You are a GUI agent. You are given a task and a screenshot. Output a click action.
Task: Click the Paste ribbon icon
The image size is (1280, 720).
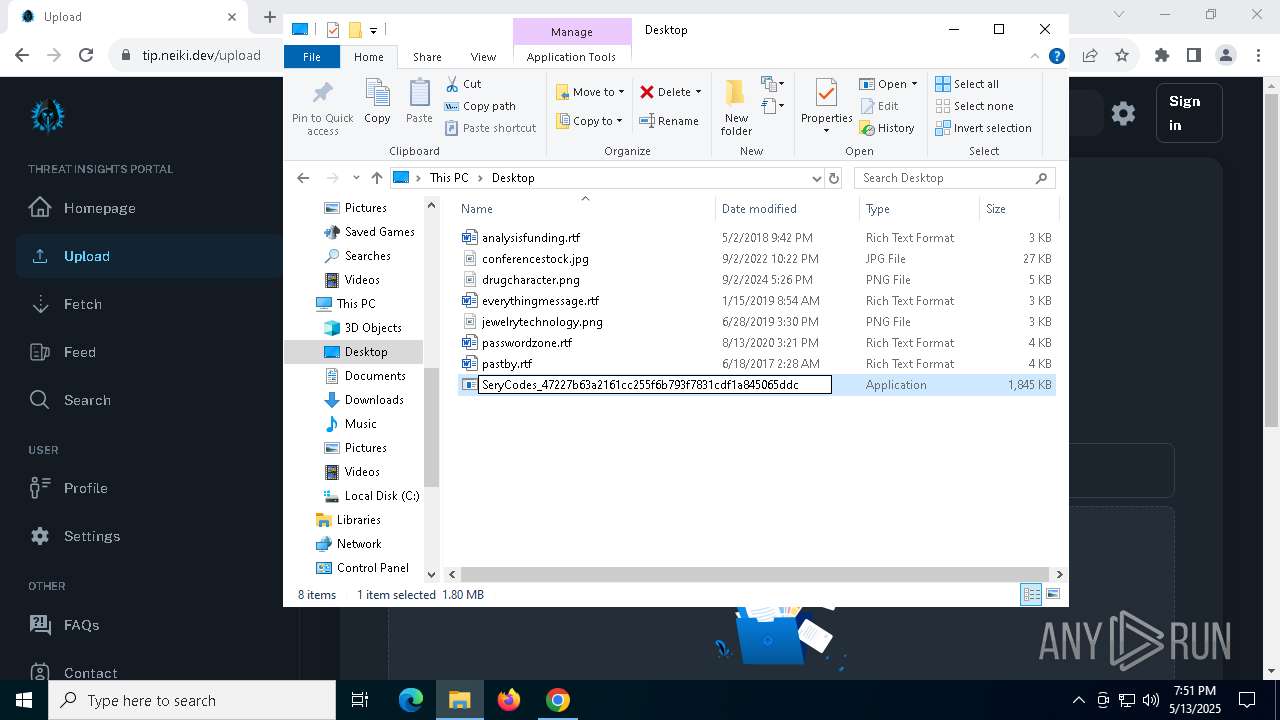[x=419, y=102]
